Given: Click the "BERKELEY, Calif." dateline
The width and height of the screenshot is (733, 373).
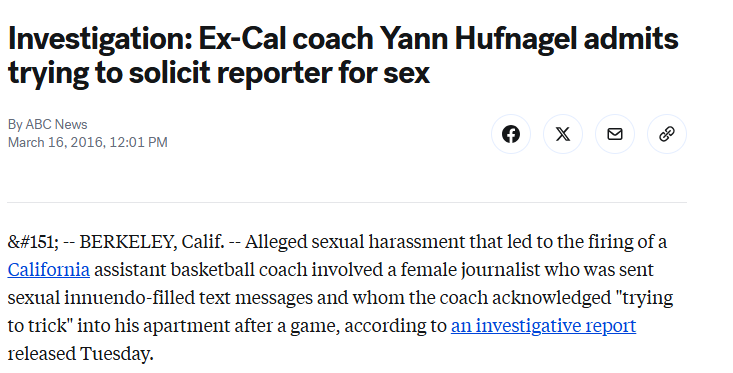Looking at the screenshot, I should click(152, 242).
